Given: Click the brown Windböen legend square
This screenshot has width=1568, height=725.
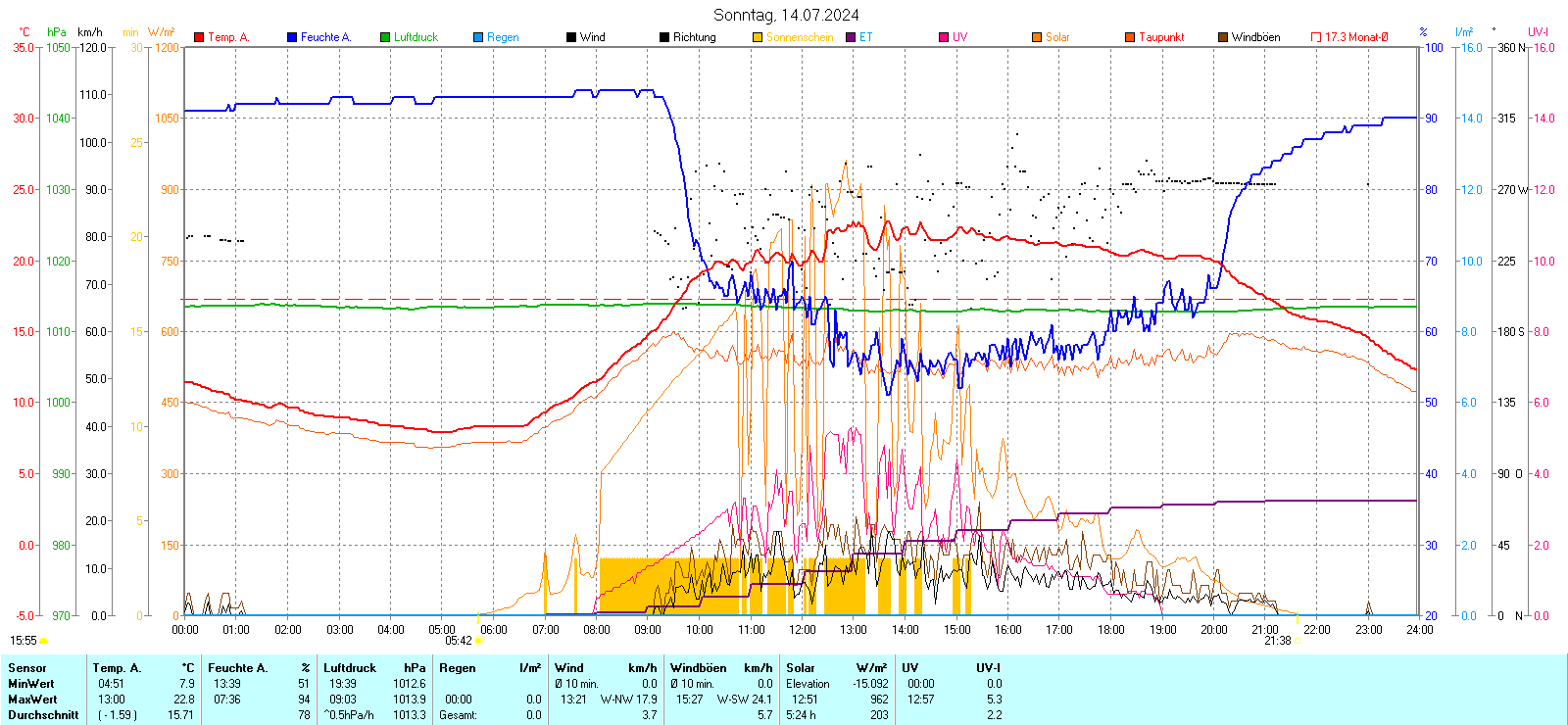Looking at the screenshot, I should pos(1223,37).
